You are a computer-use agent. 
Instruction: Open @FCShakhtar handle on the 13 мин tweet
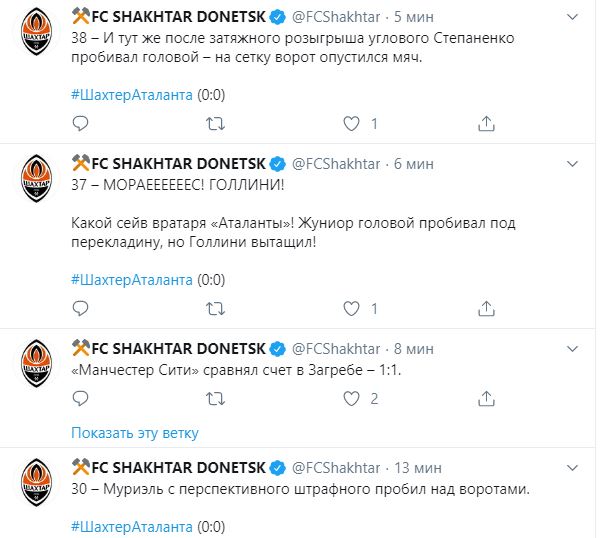336,468
